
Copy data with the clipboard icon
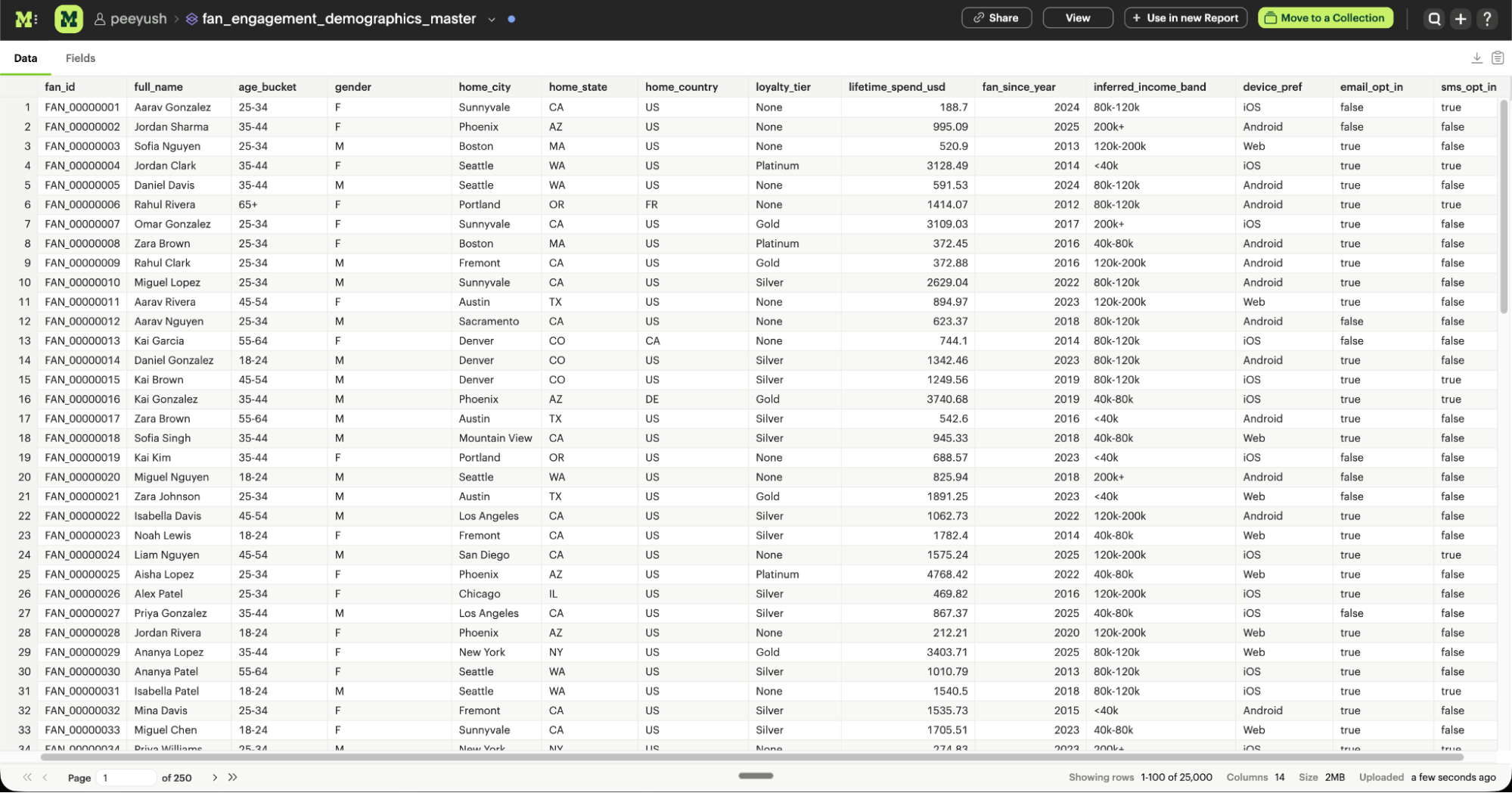[x=1498, y=57]
